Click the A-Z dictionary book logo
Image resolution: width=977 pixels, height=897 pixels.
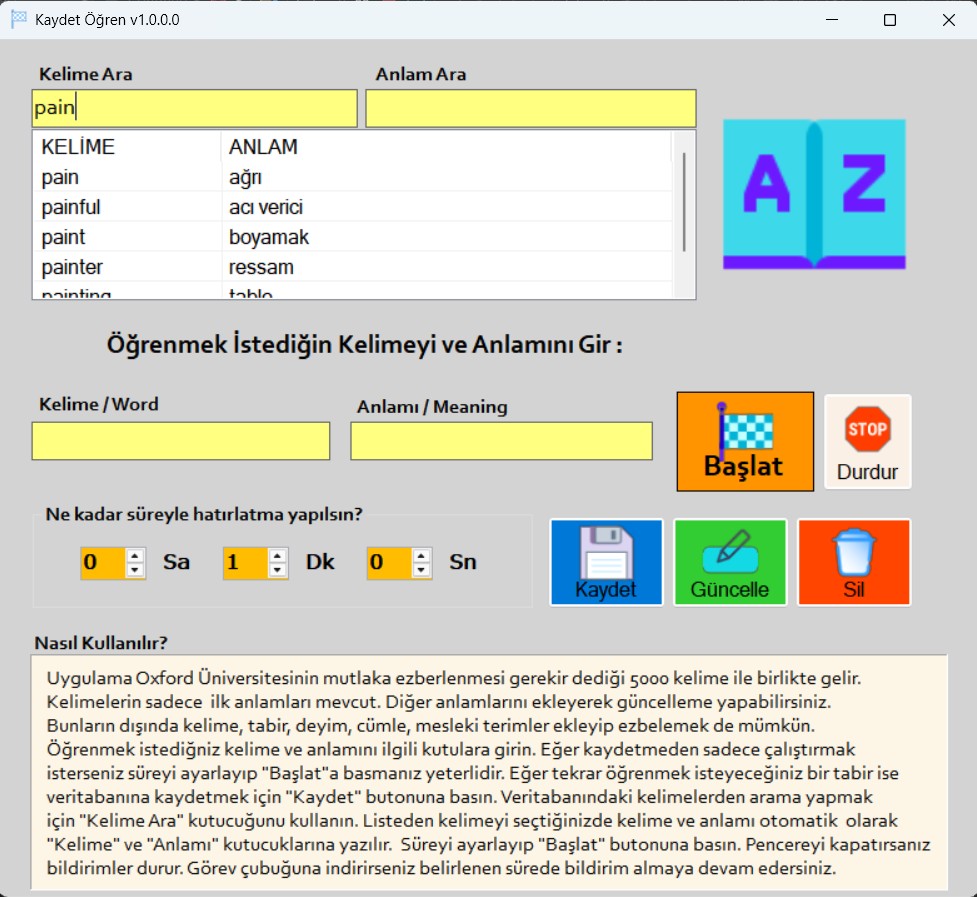[x=814, y=194]
